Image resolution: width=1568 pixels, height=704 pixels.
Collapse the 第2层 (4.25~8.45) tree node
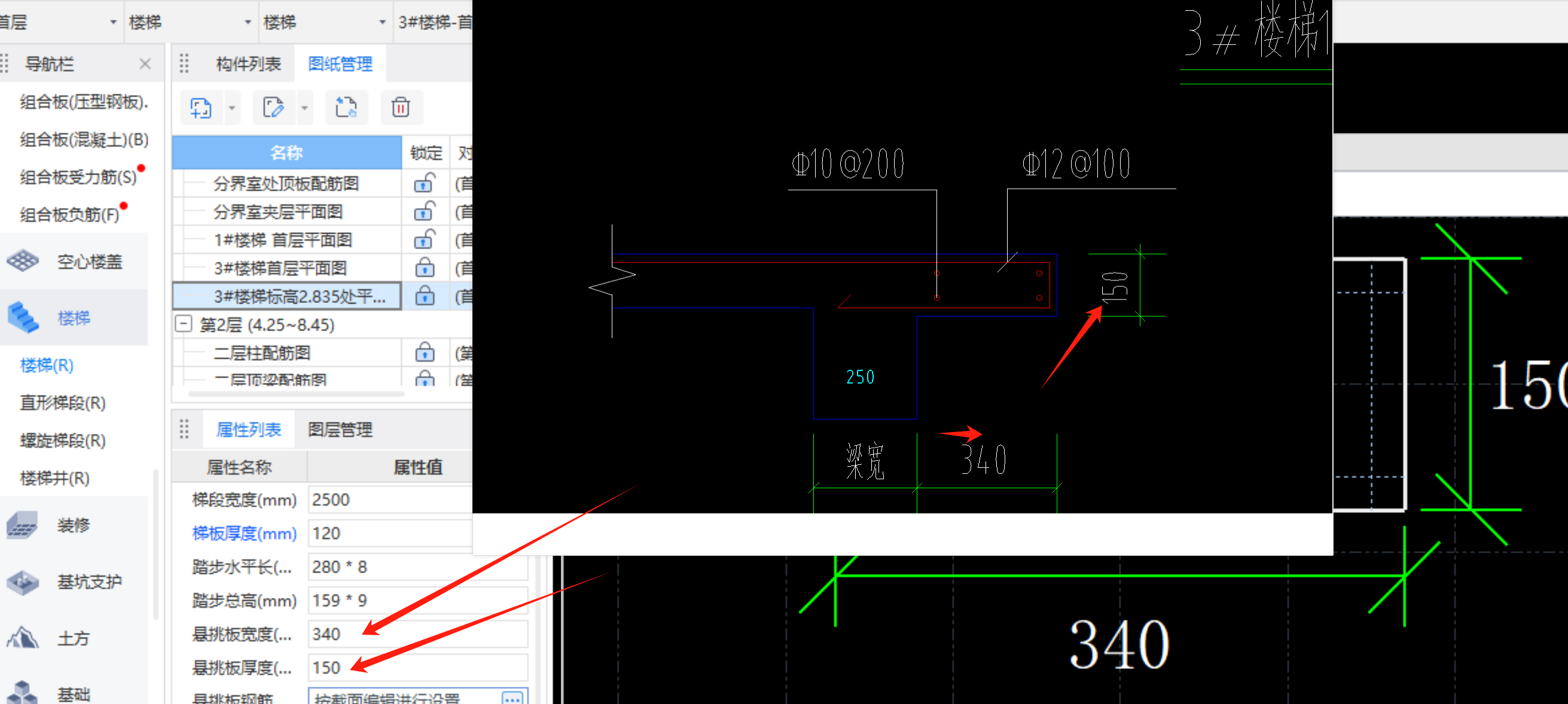coord(183,324)
